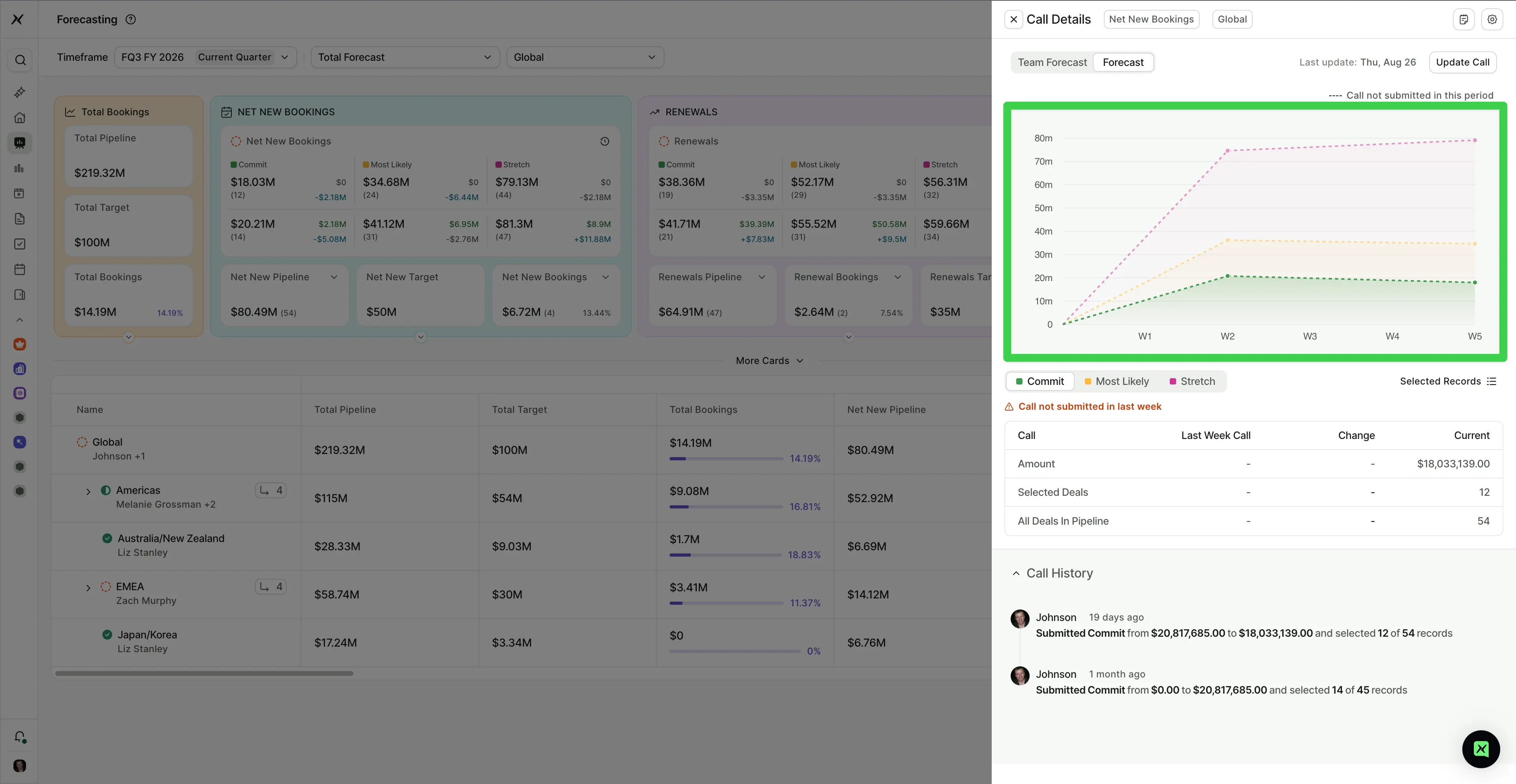Screen dimensions: 1516x784
Task: Click the Forecasting help question icon
Action: click(131, 19)
